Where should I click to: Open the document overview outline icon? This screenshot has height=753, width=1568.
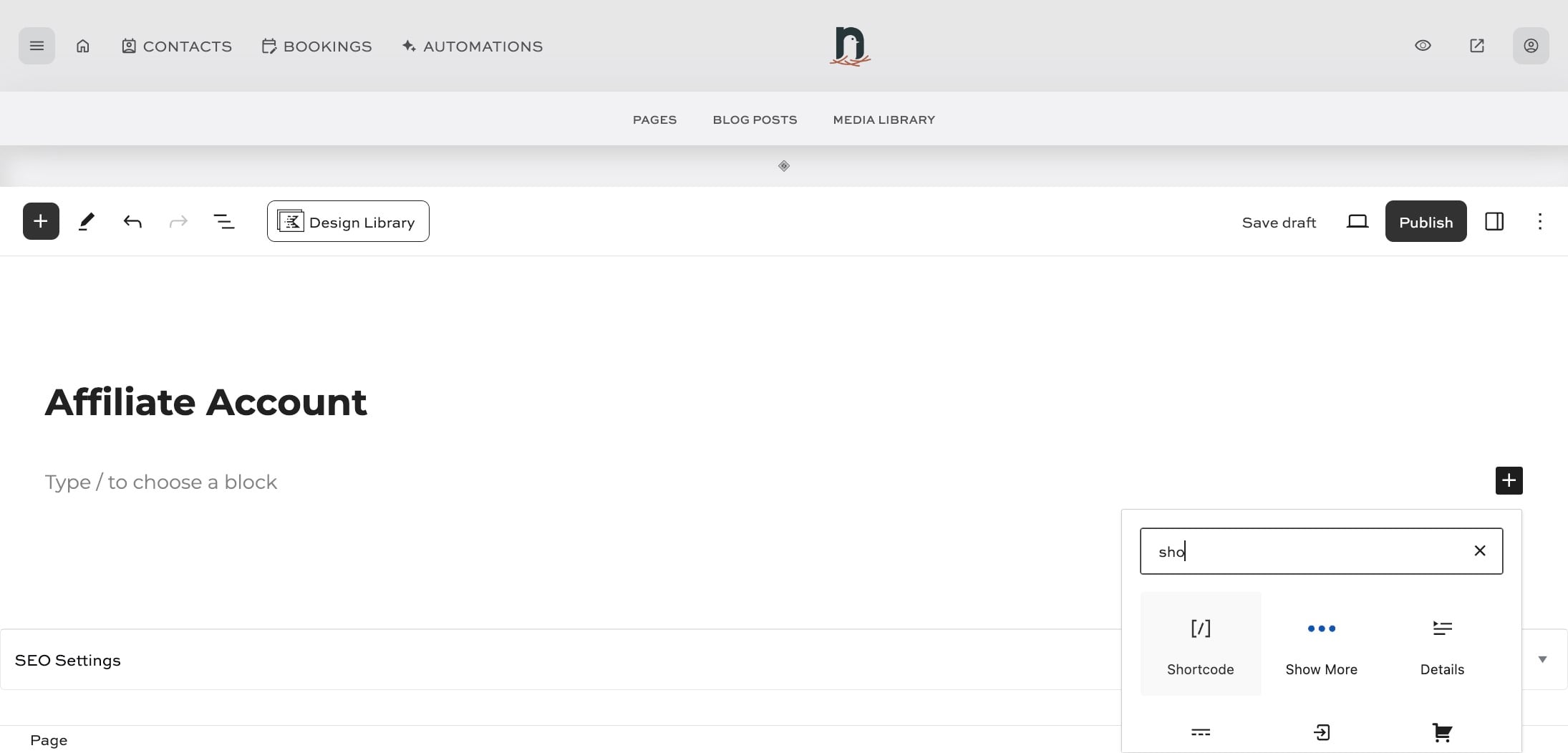coord(223,220)
